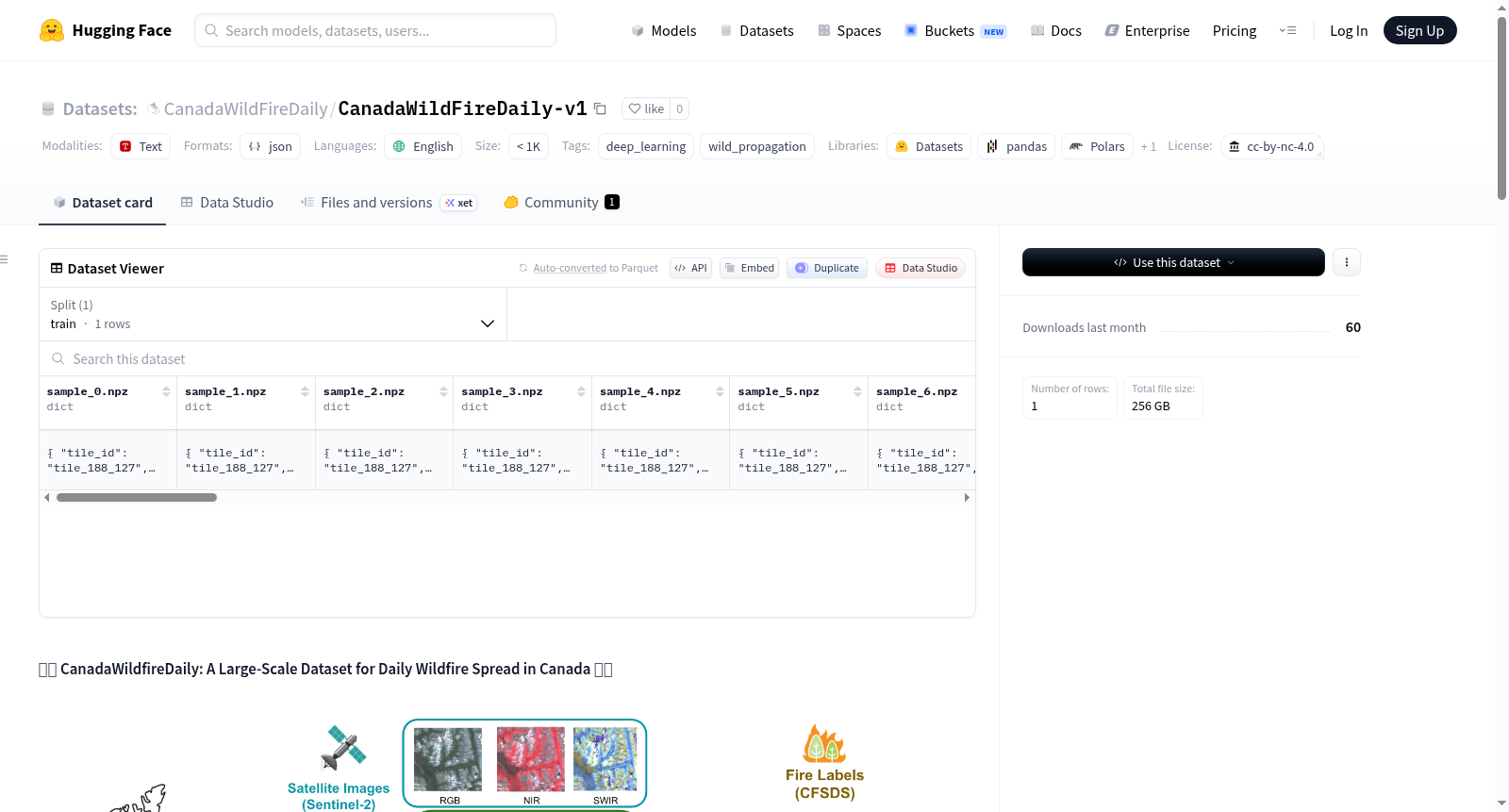This screenshot has width=1509, height=812.
Task: Click the left scroll arrow of the table
Action: tap(47, 497)
